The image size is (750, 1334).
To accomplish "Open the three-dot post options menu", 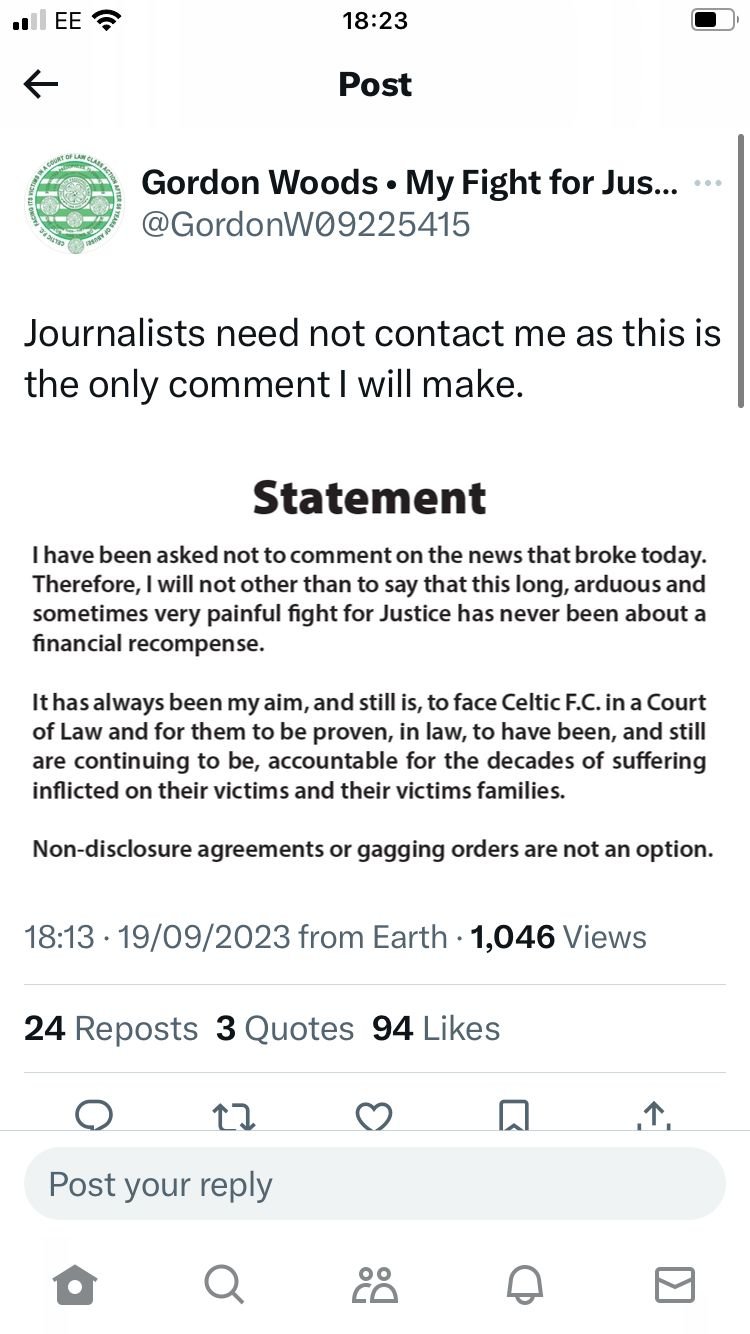I will [707, 184].
